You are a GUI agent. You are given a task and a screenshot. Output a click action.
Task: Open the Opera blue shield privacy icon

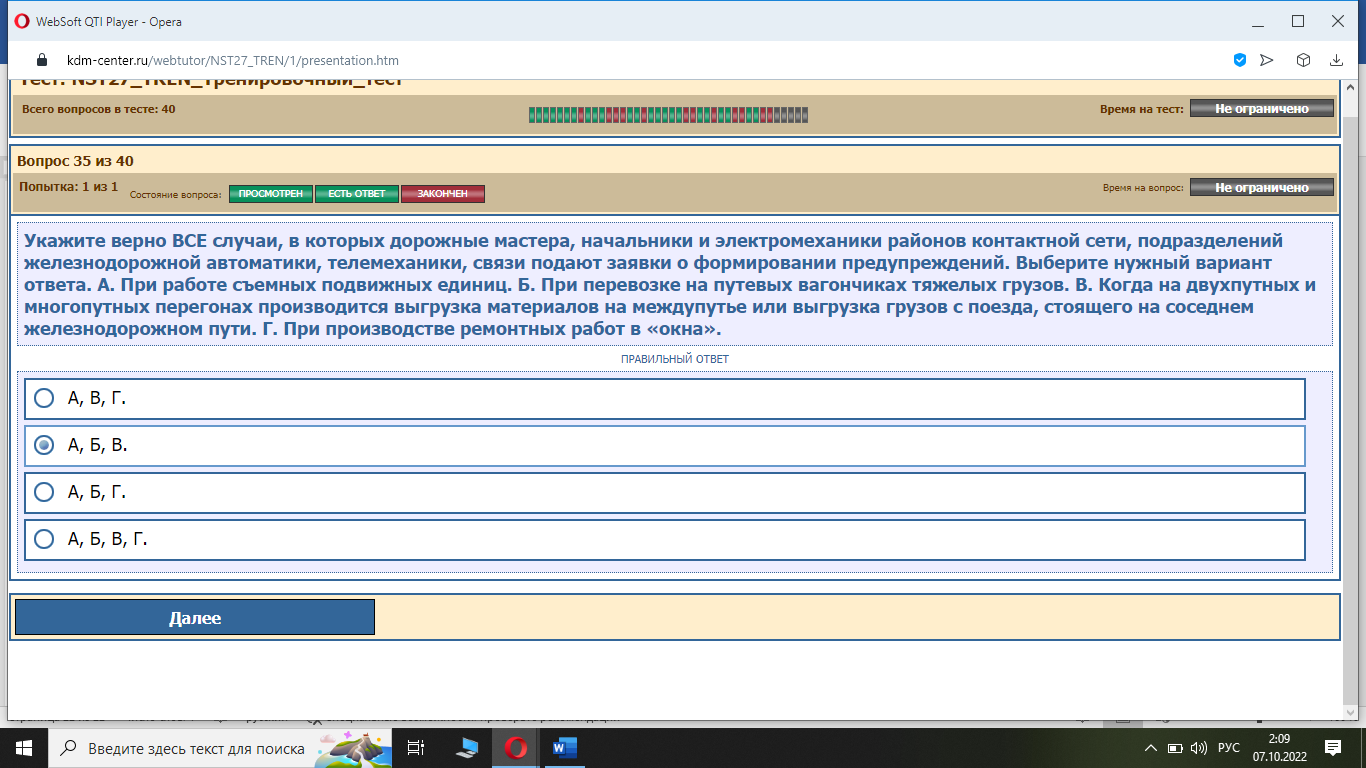(x=1240, y=60)
